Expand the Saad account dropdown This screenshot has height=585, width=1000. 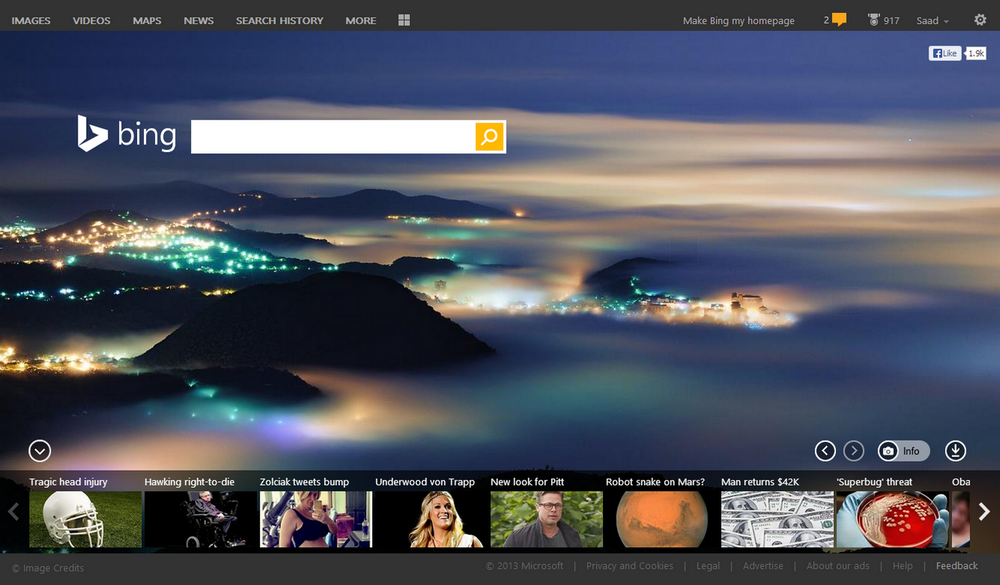pyautogui.click(x=932, y=21)
